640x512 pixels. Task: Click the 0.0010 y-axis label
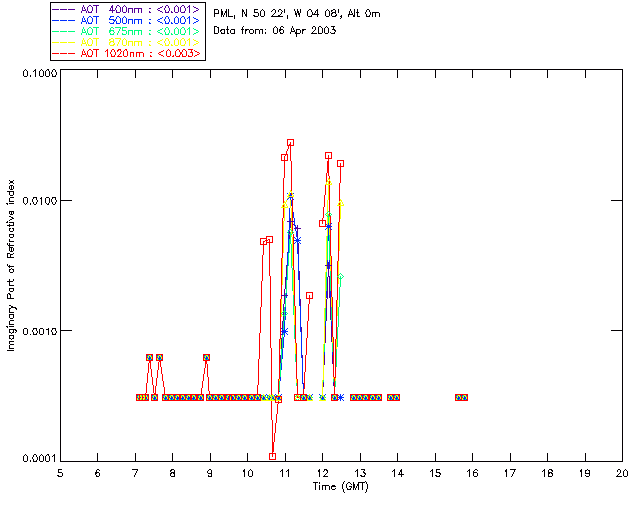(40, 331)
